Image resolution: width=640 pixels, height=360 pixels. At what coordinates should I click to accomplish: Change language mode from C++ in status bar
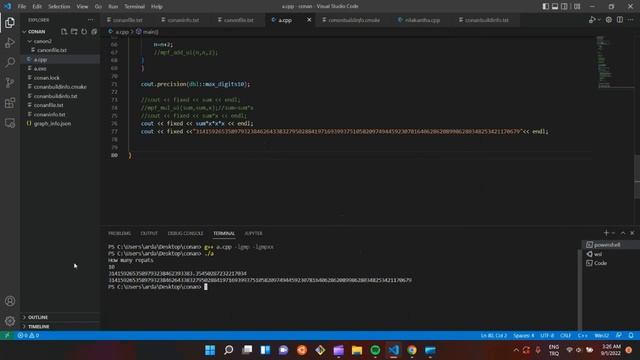582,336
